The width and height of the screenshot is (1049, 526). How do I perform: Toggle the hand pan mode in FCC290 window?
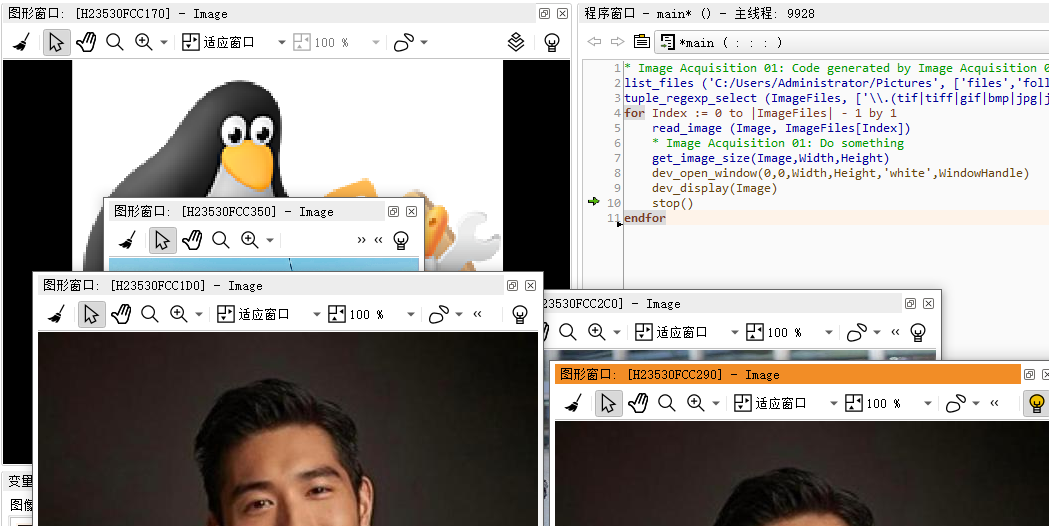click(x=638, y=403)
